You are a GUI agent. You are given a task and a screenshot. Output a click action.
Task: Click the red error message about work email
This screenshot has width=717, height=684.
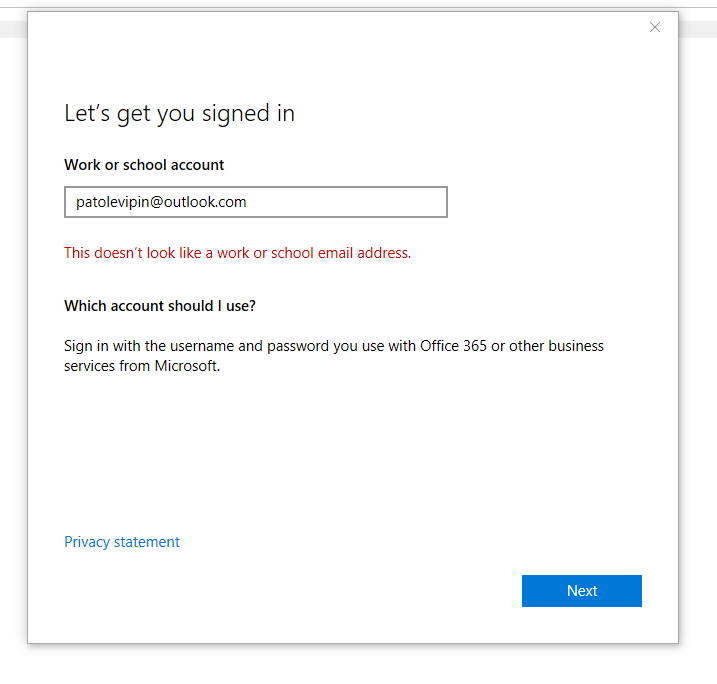237,253
